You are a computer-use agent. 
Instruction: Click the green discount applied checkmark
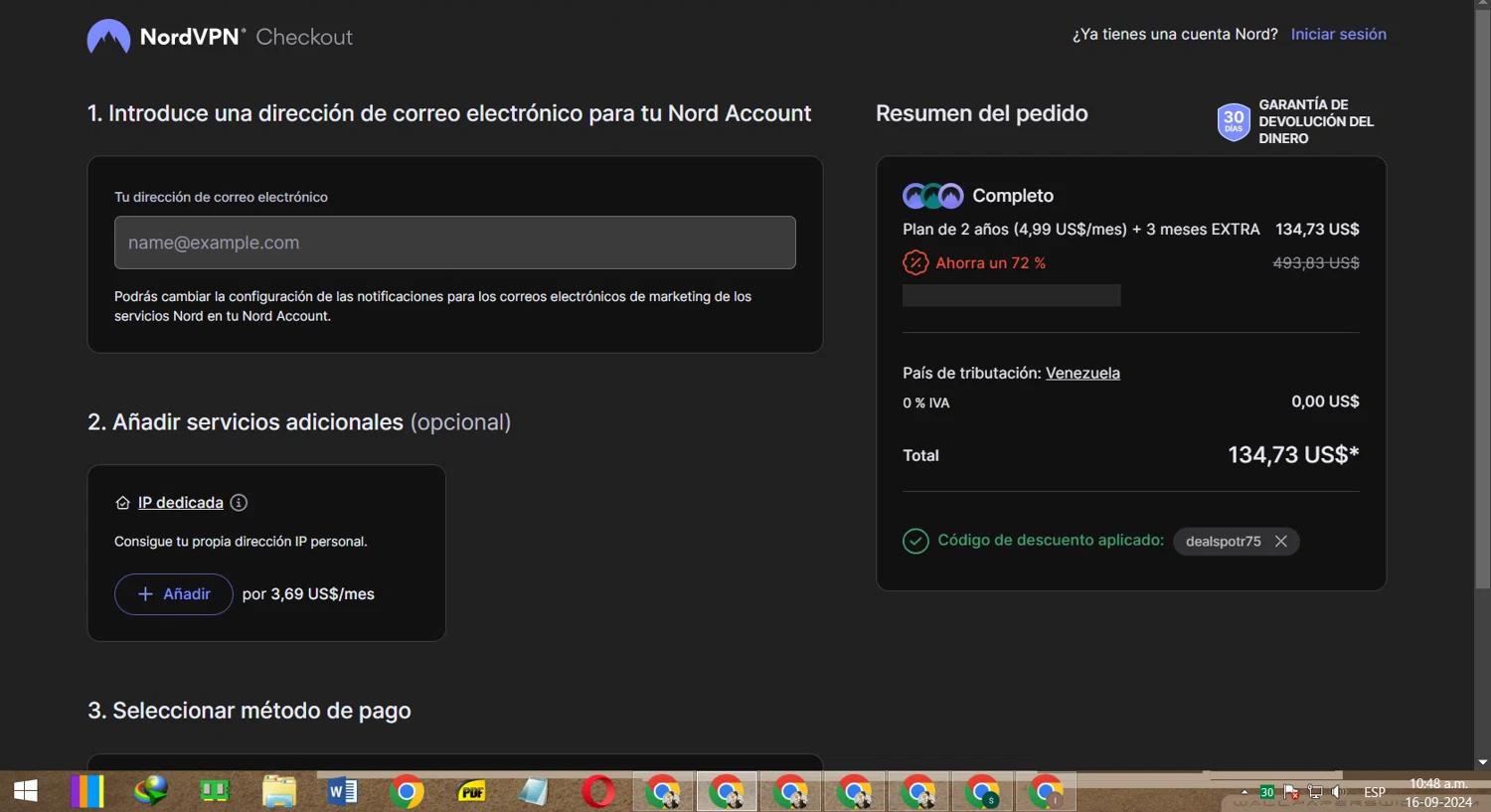[x=915, y=541]
